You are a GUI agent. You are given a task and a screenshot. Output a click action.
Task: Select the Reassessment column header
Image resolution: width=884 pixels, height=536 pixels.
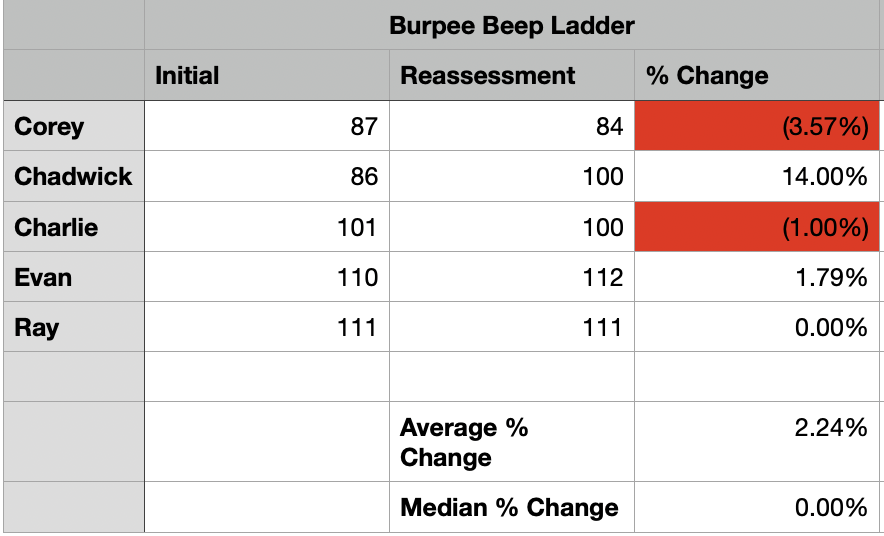(x=511, y=75)
